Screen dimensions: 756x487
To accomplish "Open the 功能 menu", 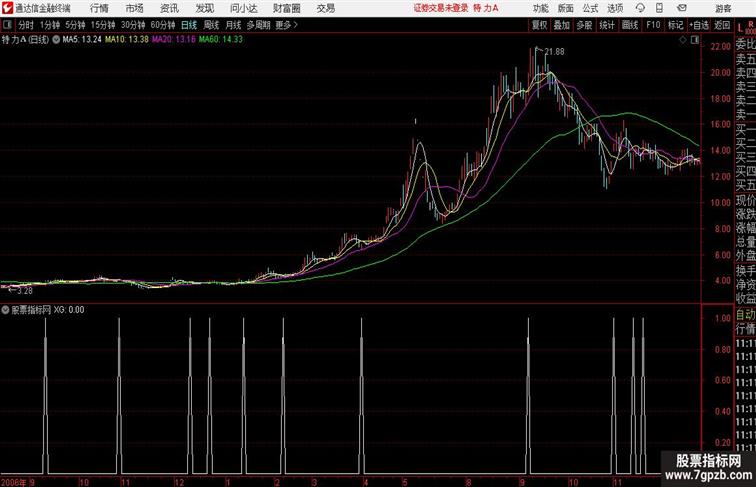I will pos(540,8).
